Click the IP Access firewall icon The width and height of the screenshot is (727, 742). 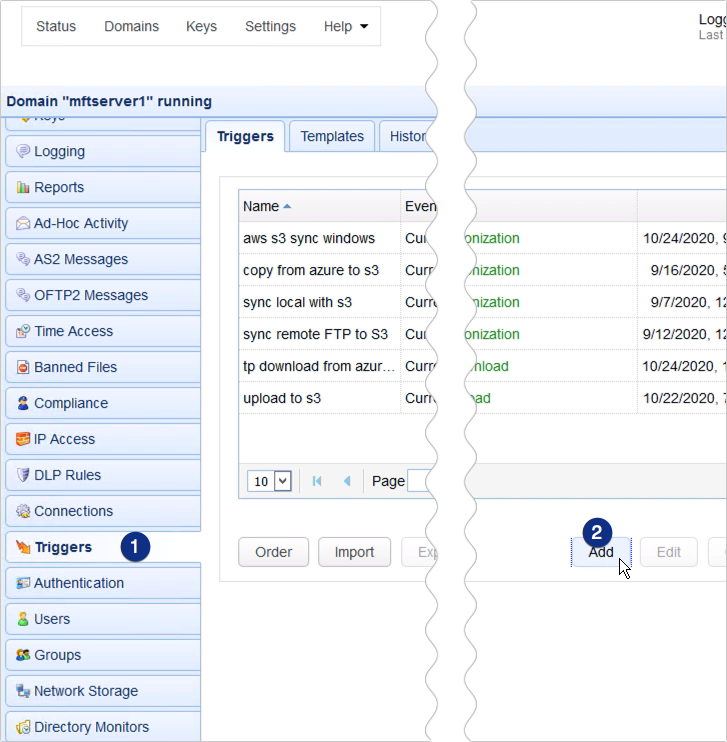coord(23,439)
